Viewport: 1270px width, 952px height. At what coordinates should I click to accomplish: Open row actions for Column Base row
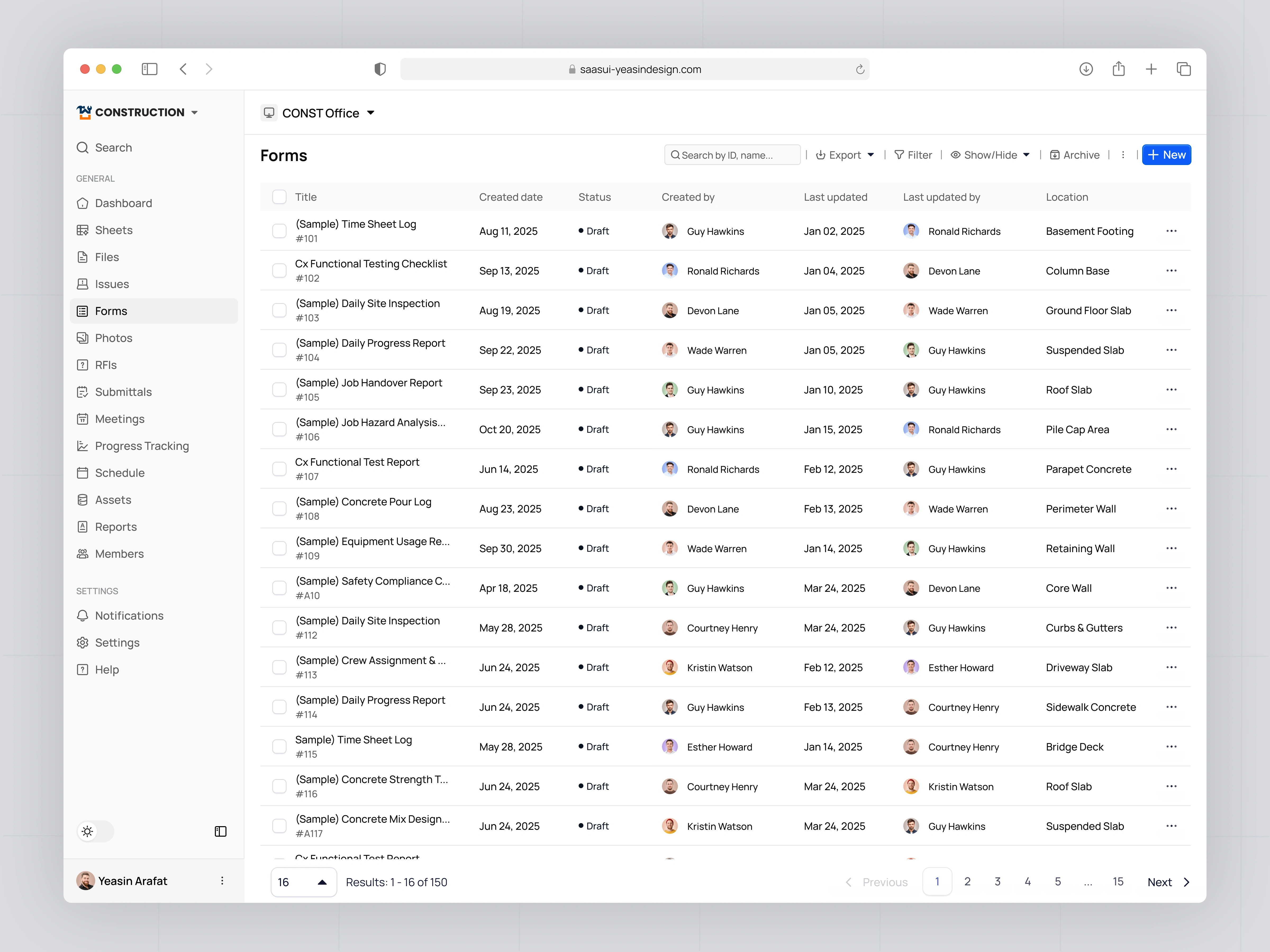(1171, 270)
